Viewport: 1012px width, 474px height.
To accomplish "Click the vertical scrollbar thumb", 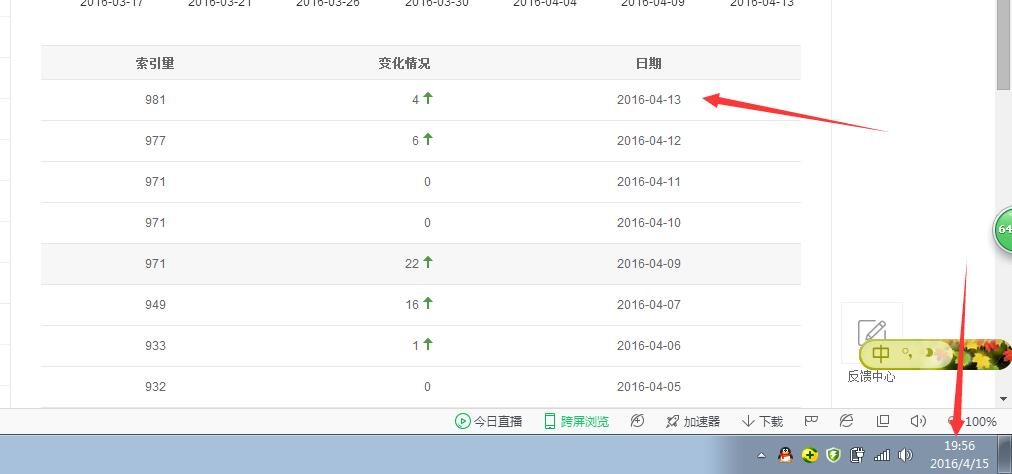I will click(x=1004, y=44).
